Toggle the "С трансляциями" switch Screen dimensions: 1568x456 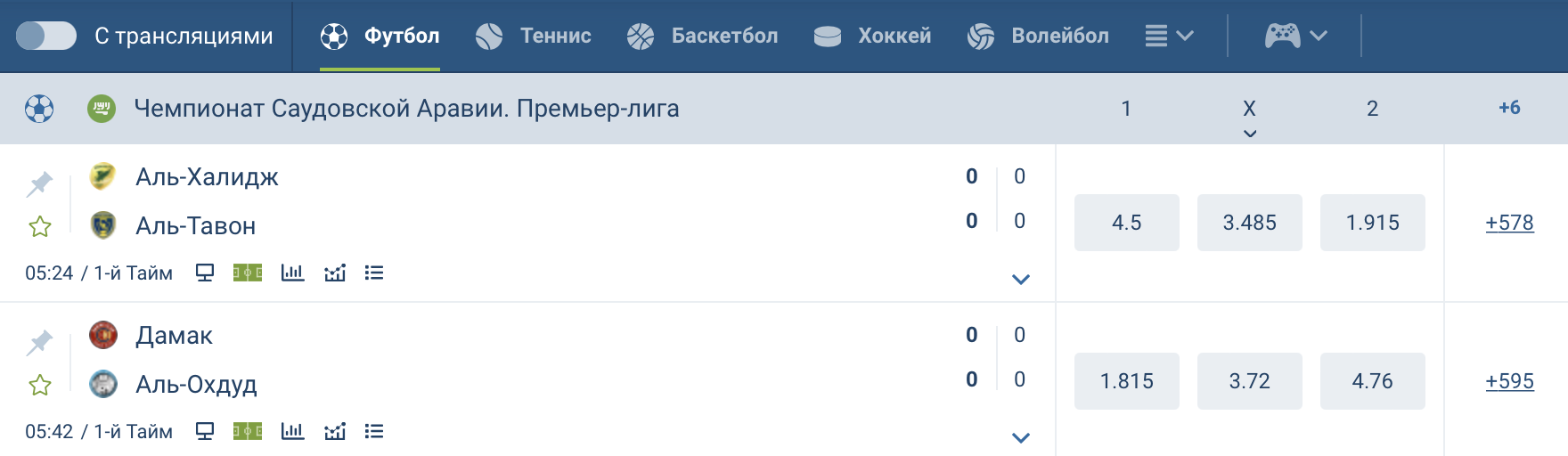(46, 36)
